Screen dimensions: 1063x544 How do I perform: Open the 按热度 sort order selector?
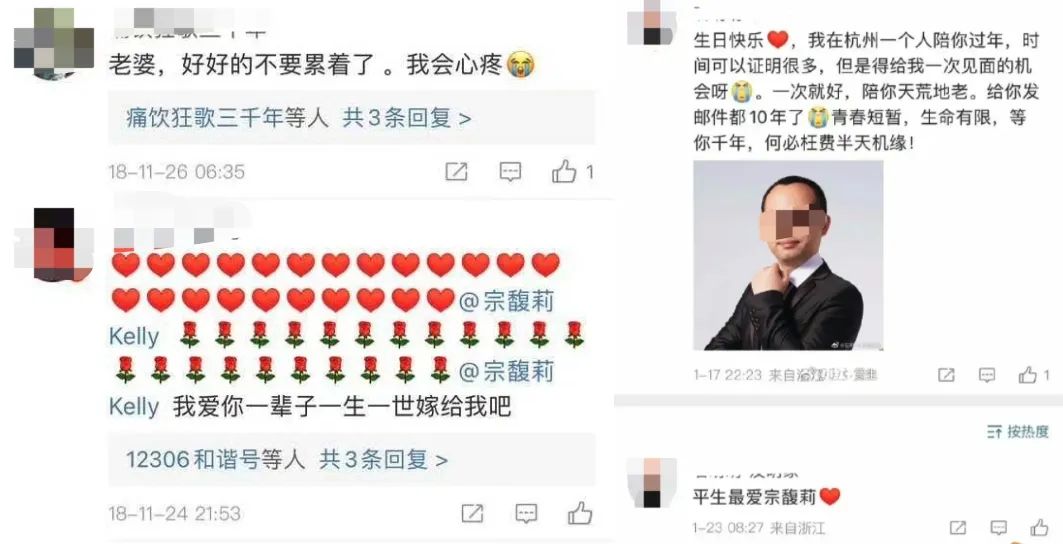(1018, 431)
